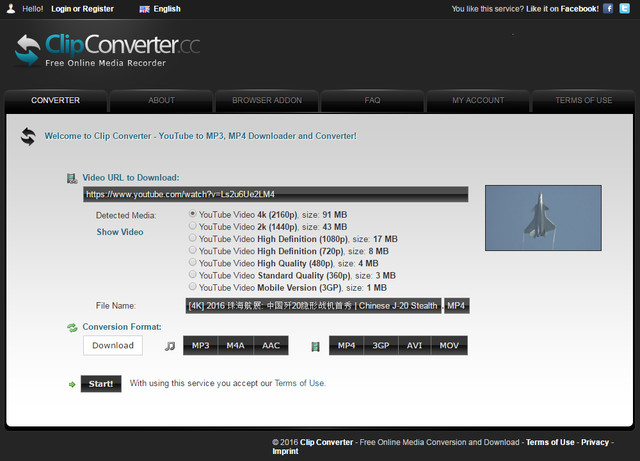Select High Definition (1080p) option
Viewport: 640px width, 461px height.
(x=192, y=238)
